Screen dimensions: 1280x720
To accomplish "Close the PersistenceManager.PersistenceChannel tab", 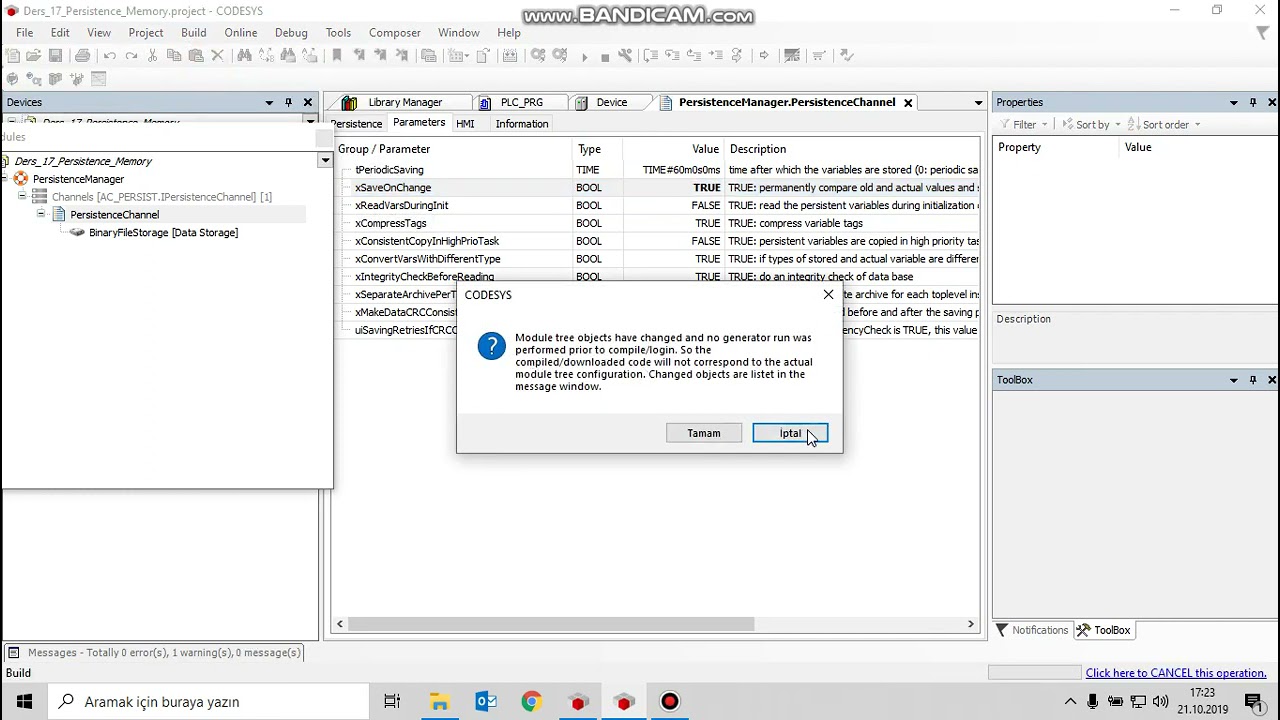I will [x=908, y=103].
